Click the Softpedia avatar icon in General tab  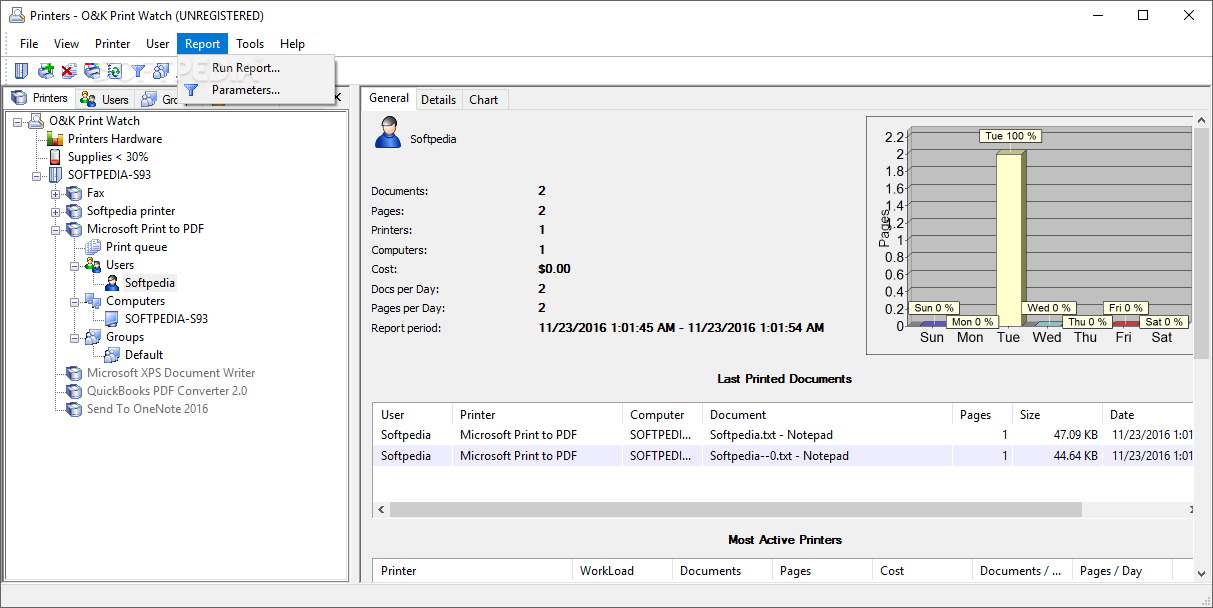pyautogui.click(x=388, y=132)
